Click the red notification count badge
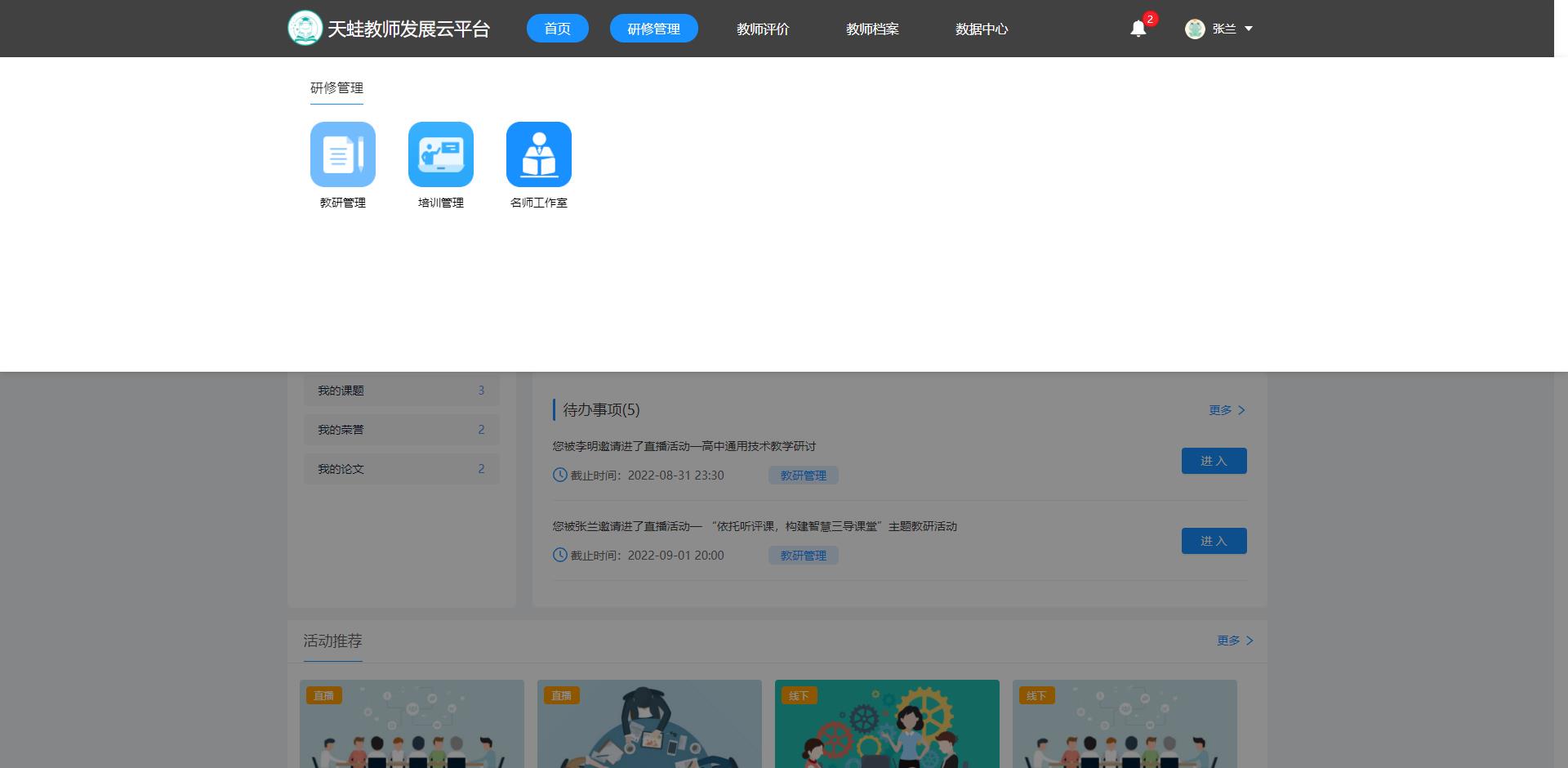1568x768 pixels. (1150, 19)
